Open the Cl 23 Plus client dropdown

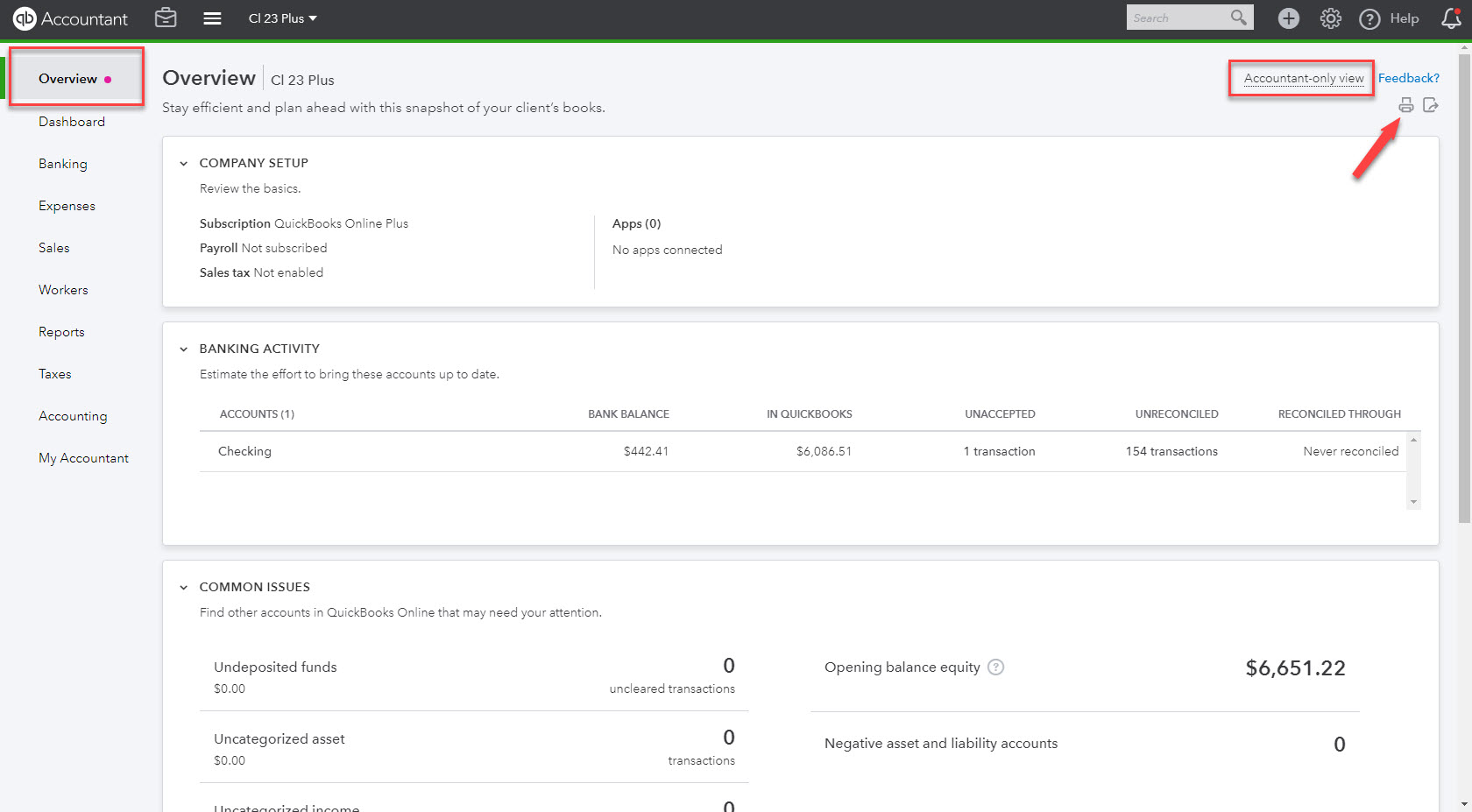pyautogui.click(x=281, y=18)
